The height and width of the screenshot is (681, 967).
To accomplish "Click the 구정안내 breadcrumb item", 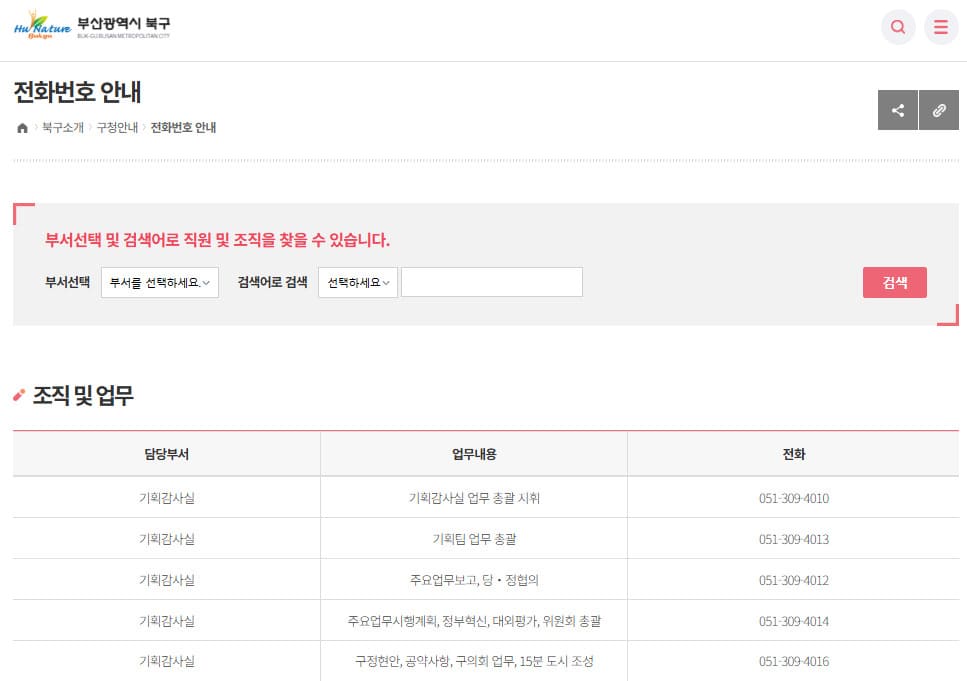I will tap(116, 128).
